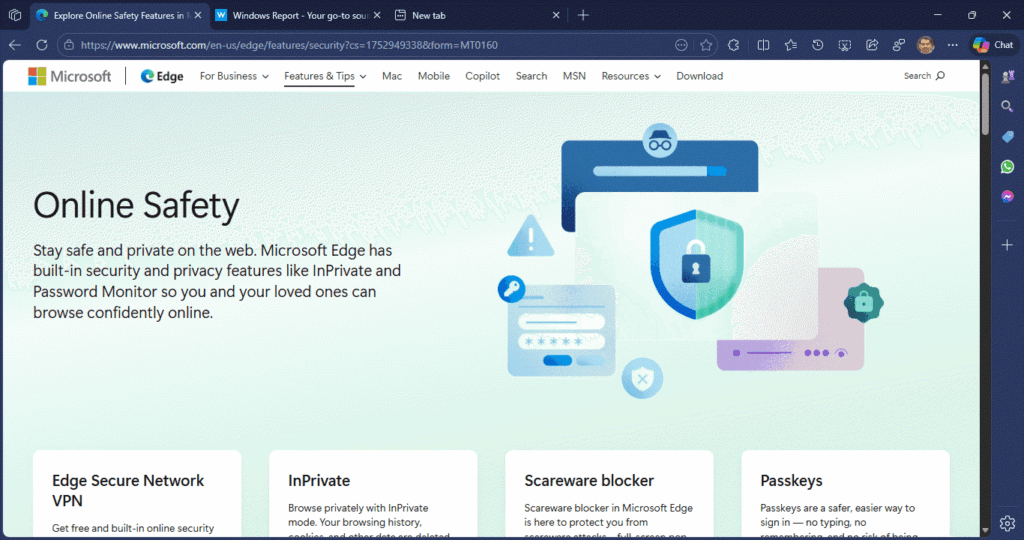Image resolution: width=1024 pixels, height=540 pixels.
Task: Expand the Resources dropdown
Action: click(x=631, y=76)
